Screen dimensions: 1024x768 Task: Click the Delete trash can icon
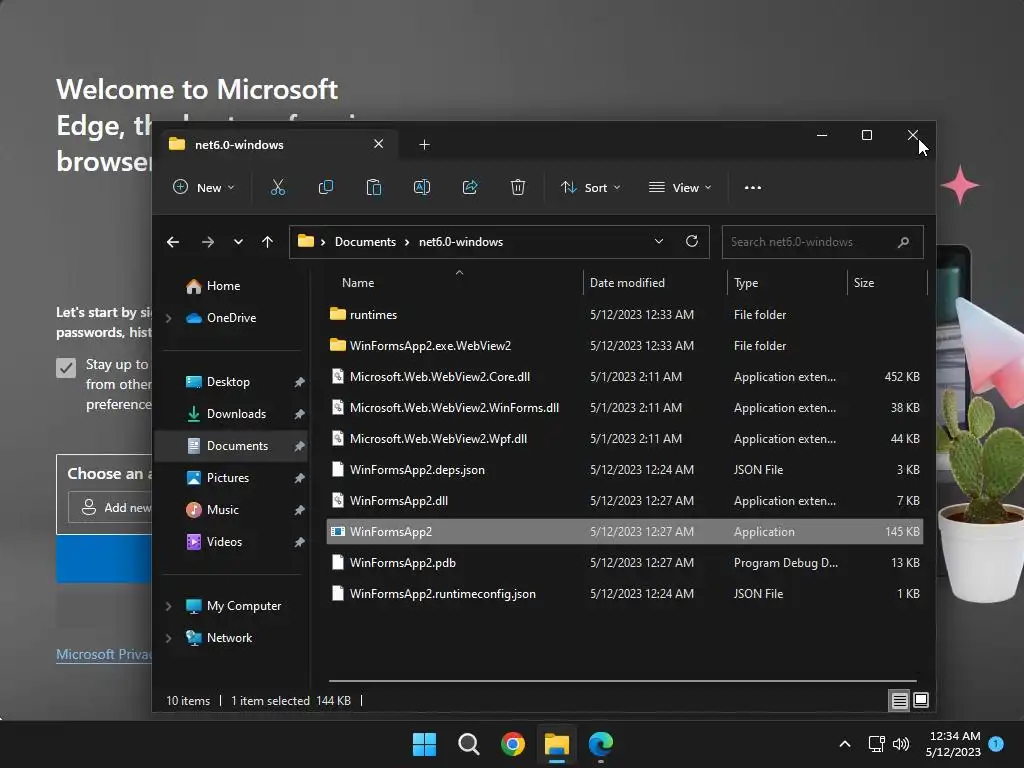click(518, 187)
